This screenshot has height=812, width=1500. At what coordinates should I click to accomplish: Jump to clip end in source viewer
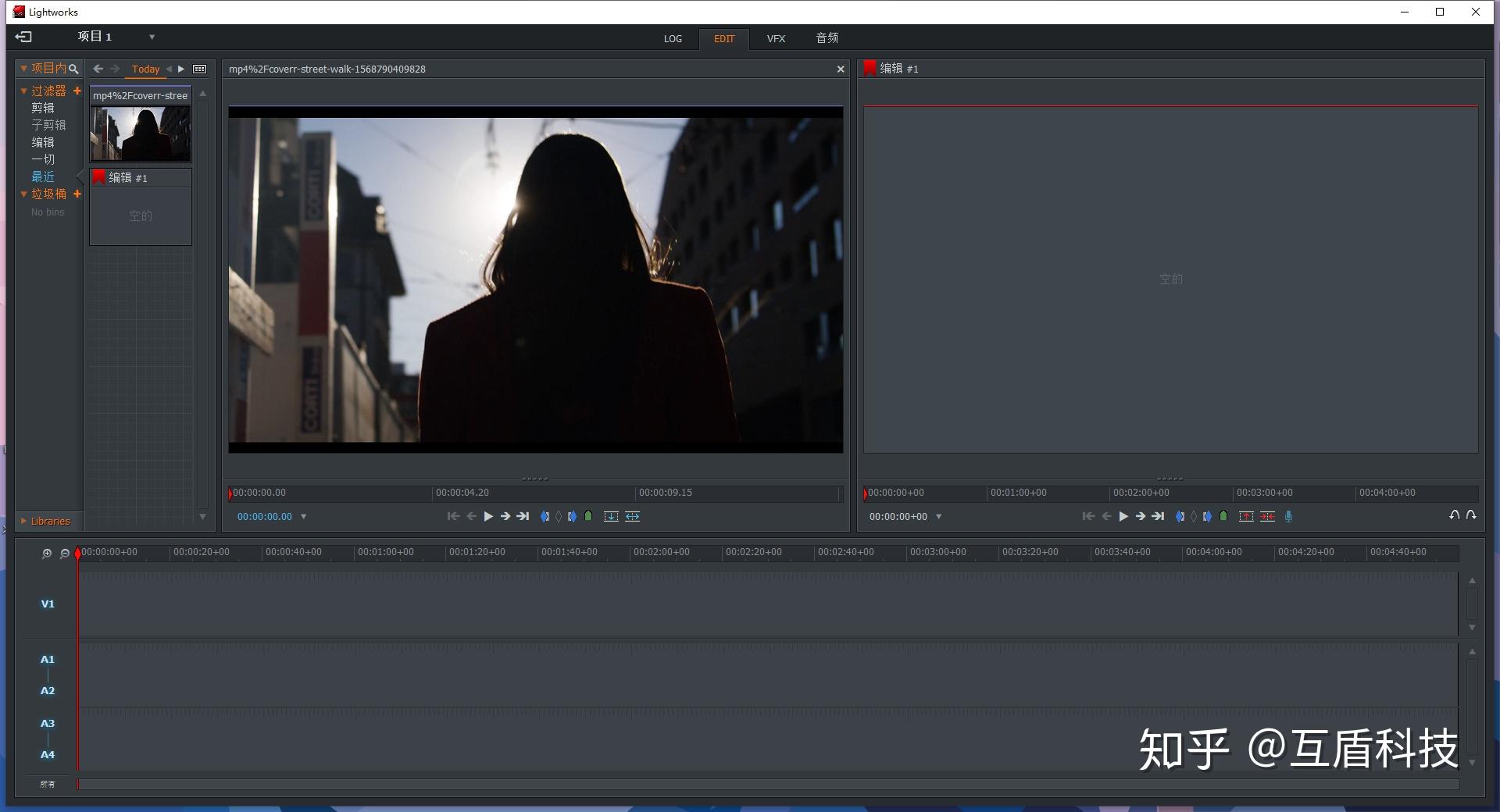(523, 516)
